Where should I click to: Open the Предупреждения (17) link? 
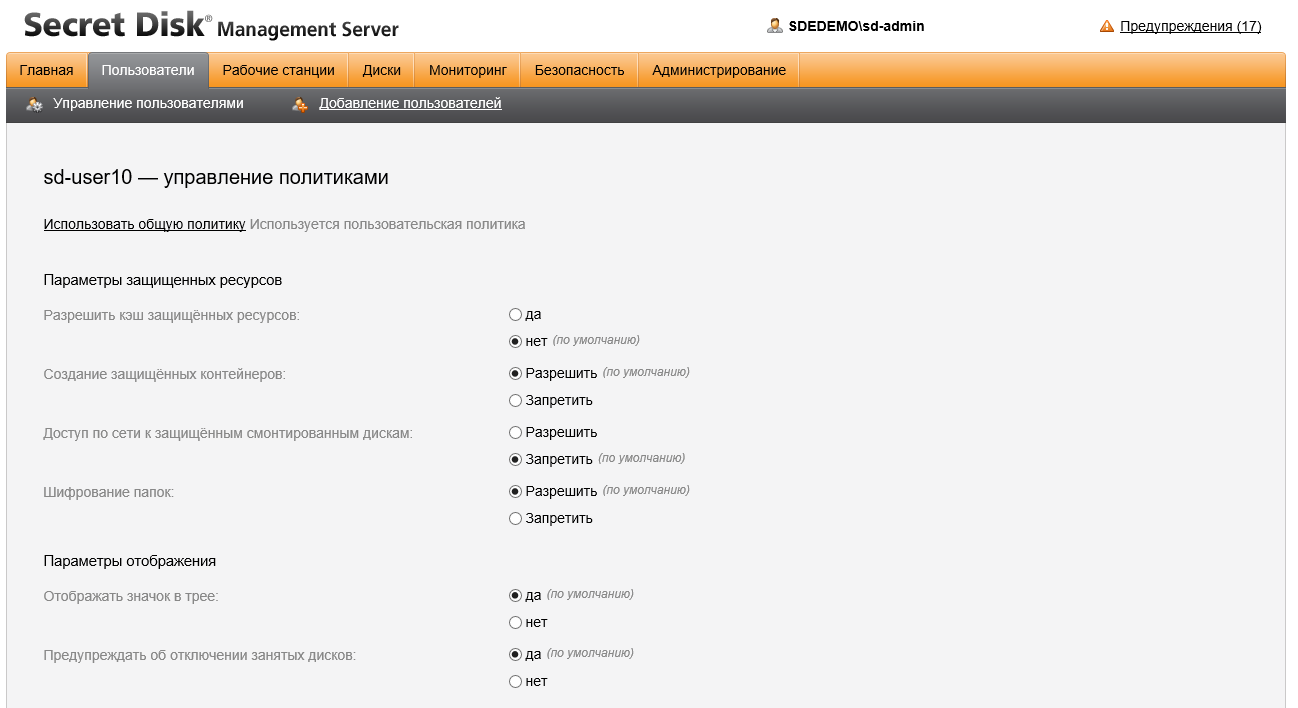[x=1190, y=27]
